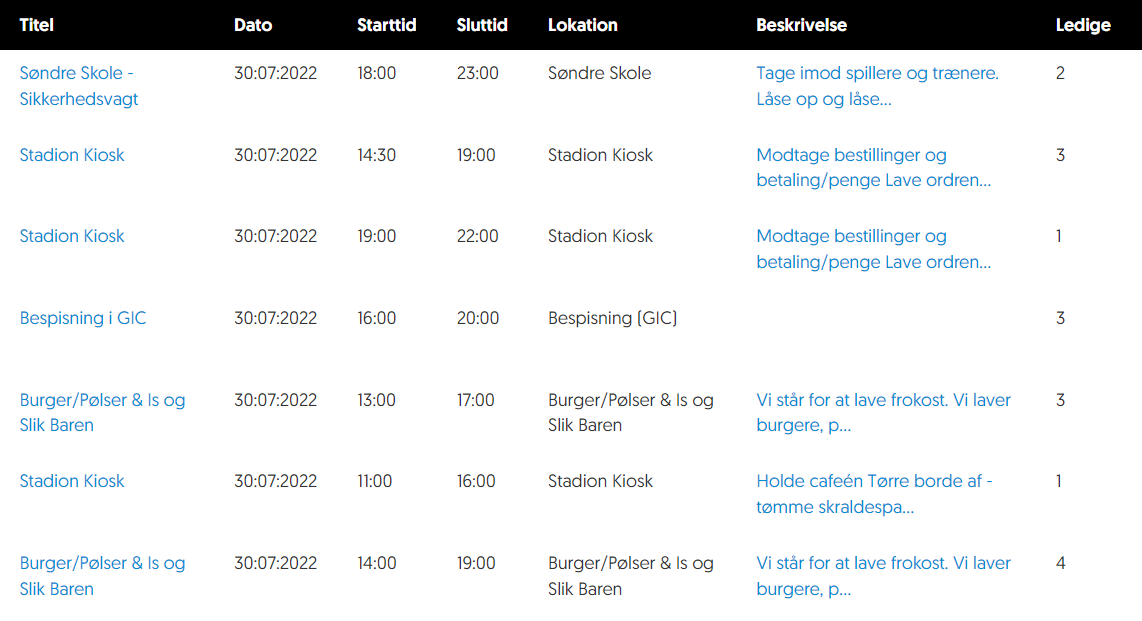The width and height of the screenshot is (1142, 621).
Task: Open the Stadion Kiosk shift starting 14:30
Action: 72,155
